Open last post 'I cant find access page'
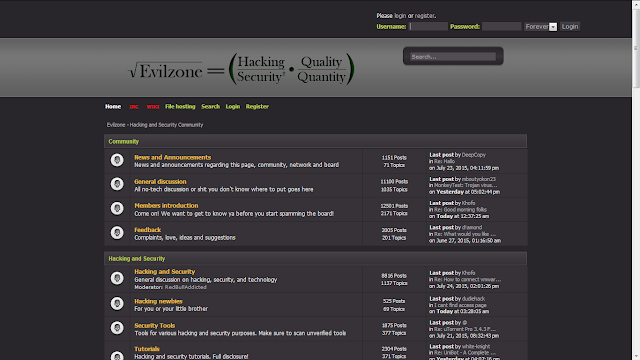The height and width of the screenshot is (360, 640). tap(460, 305)
